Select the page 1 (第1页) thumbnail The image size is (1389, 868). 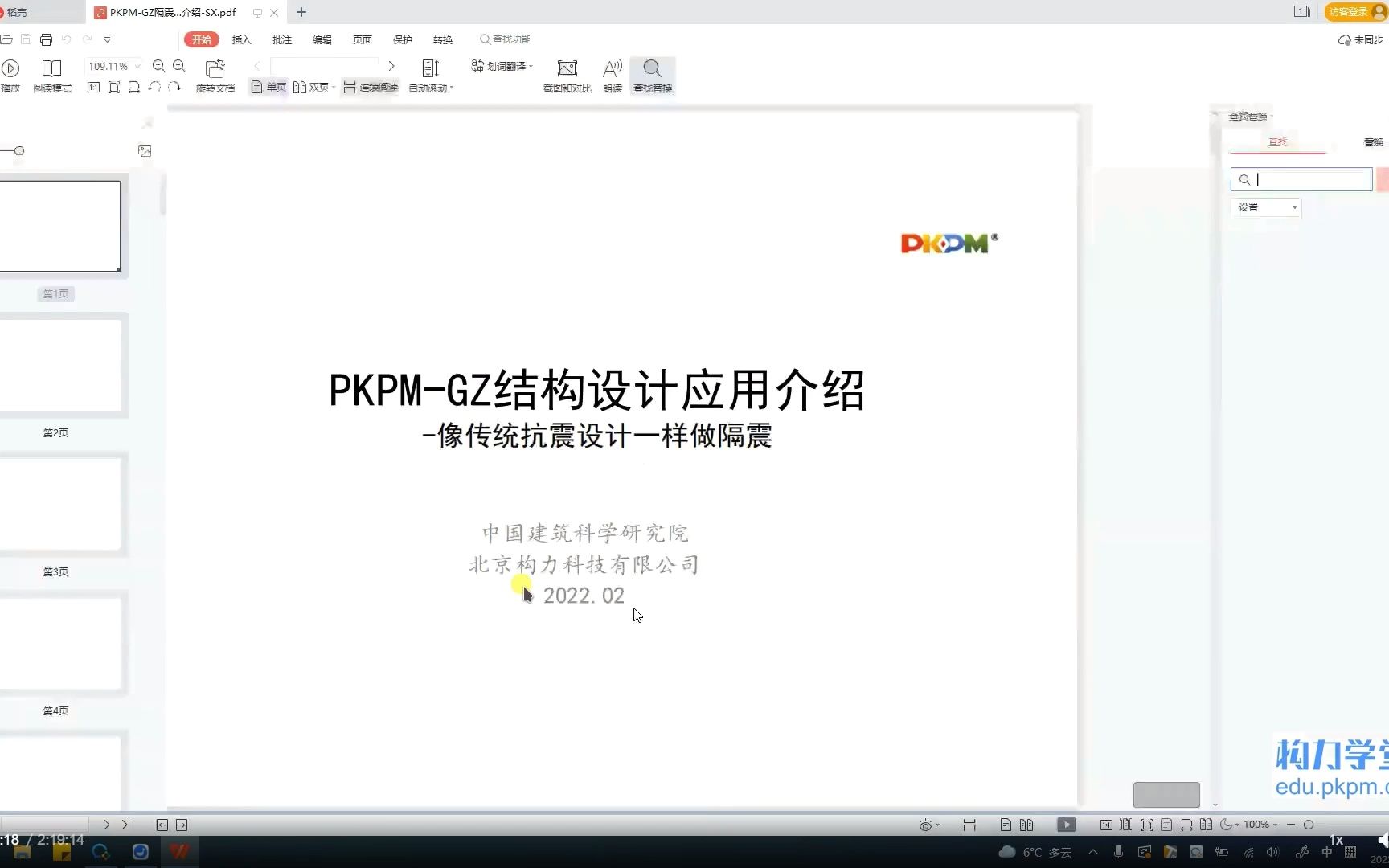(x=60, y=227)
